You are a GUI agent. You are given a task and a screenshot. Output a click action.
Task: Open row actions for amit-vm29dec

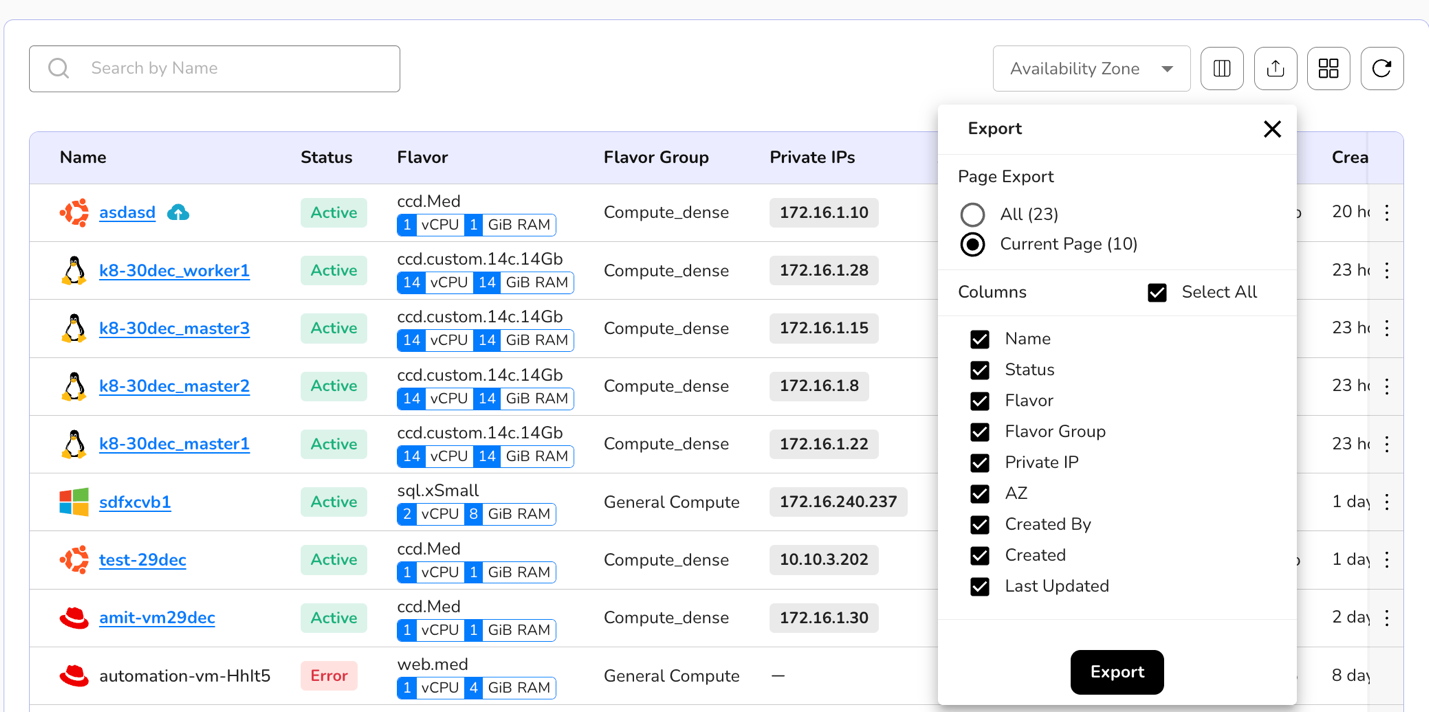click(1387, 618)
